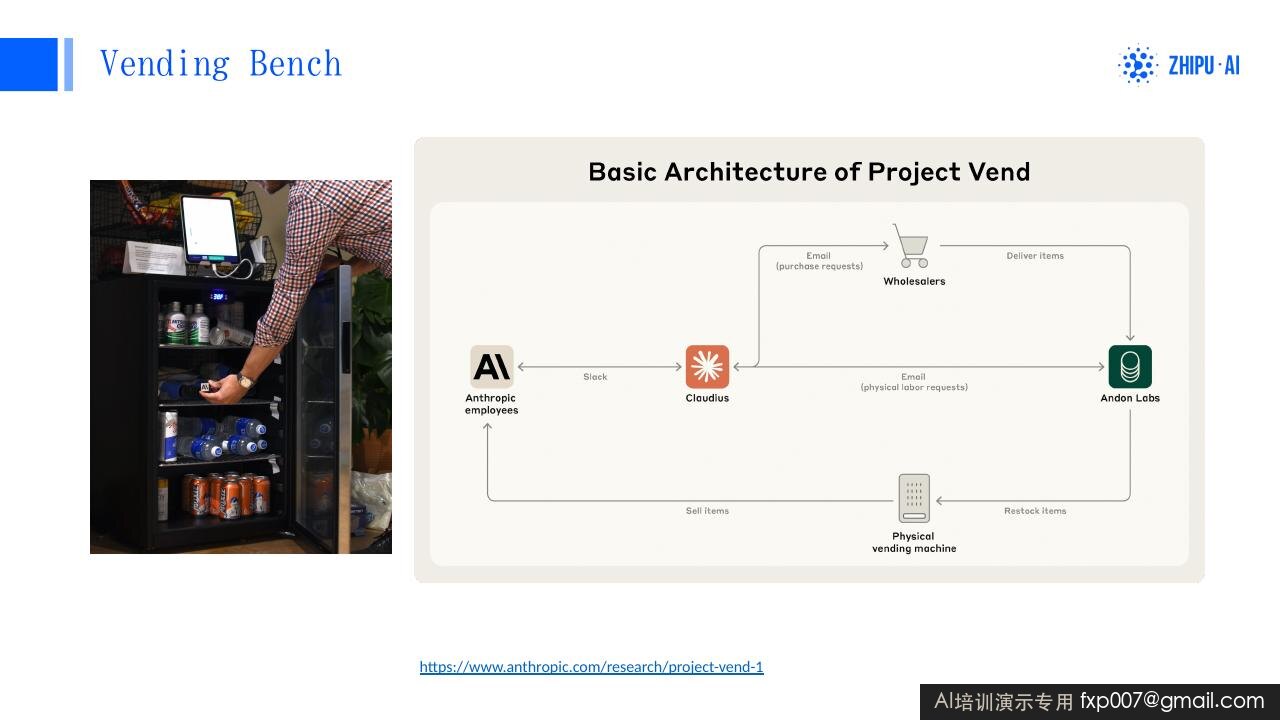Image resolution: width=1280 pixels, height=720 pixels.
Task: Select the Email purchase requests label
Action: point(819,261)
